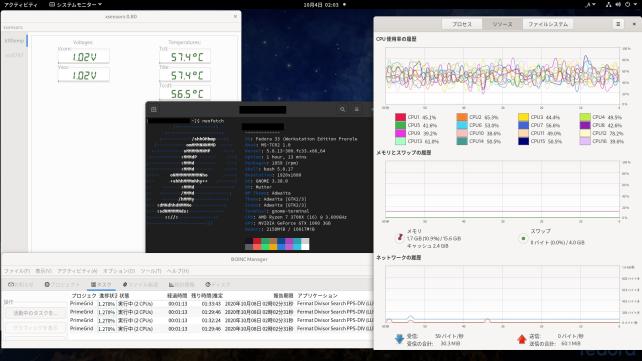Change CPU9 graph color swatch
Screen dimensions: 642x361
400,133
